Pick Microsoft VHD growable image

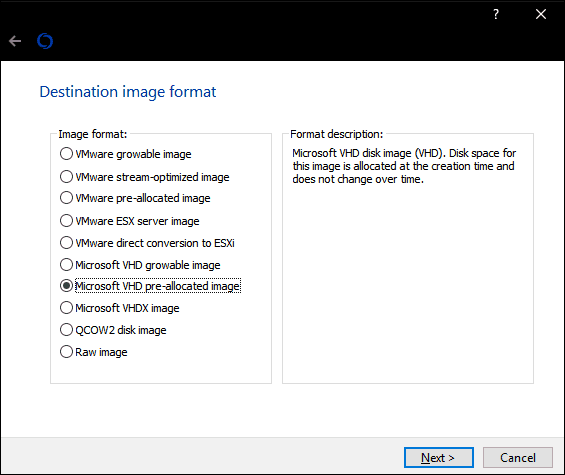[140, 265]
